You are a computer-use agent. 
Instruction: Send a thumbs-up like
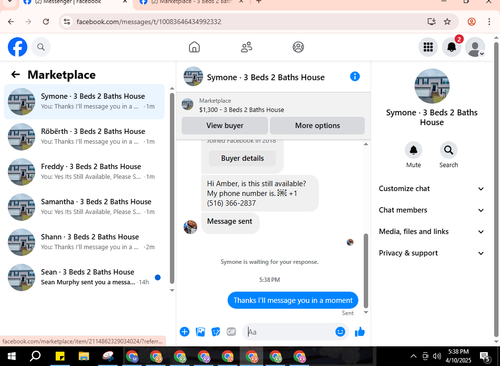pyautogui.click(x=360, y=332)
